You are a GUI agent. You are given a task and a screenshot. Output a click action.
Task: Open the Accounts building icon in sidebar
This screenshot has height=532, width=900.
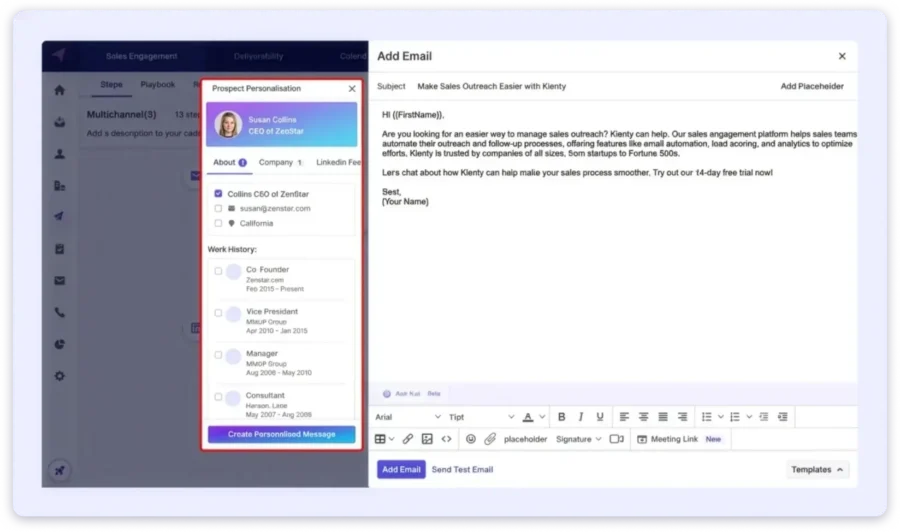pyautogui.click(x=59, y=186)
